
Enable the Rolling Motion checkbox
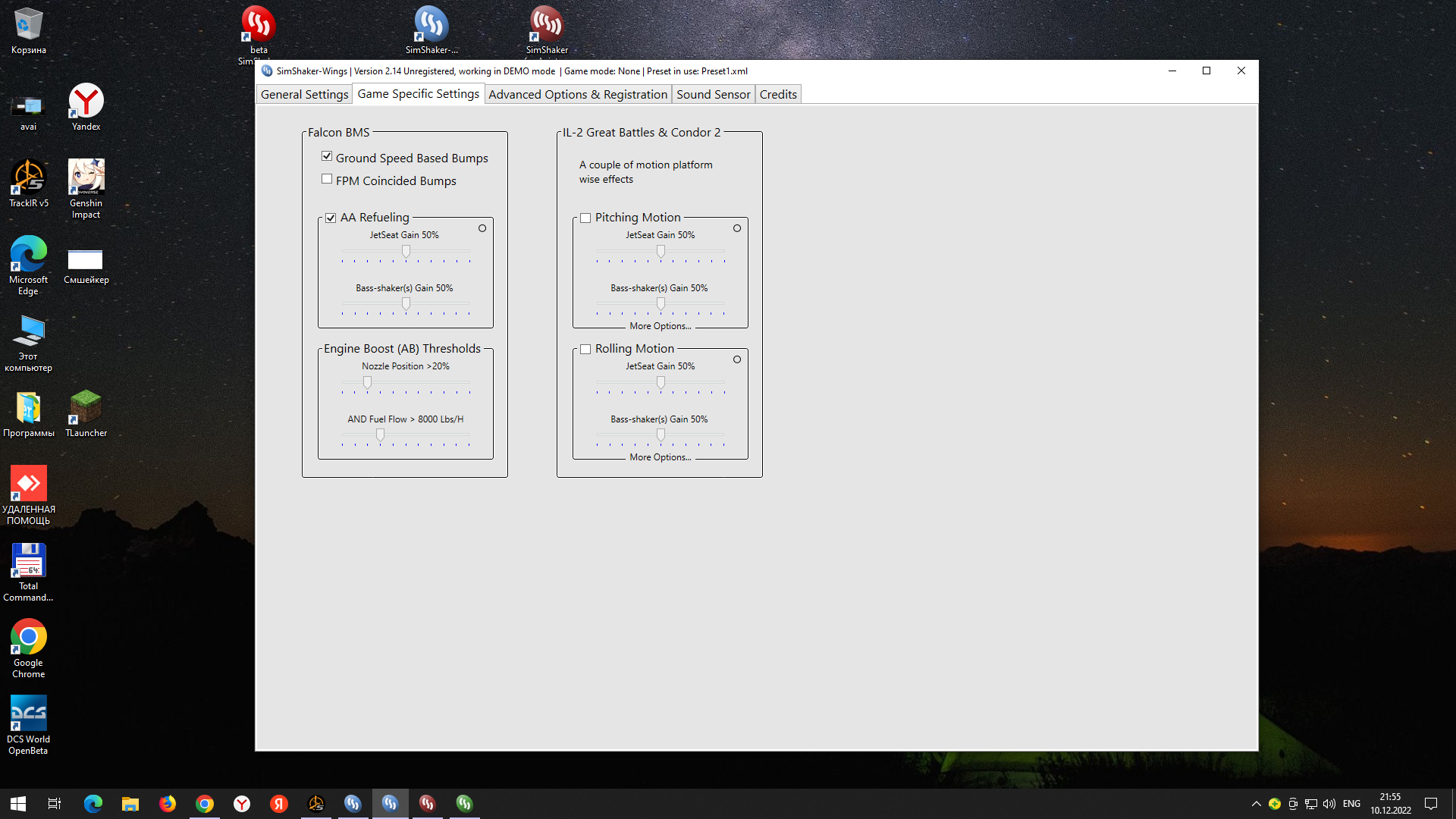pos(585,349)
